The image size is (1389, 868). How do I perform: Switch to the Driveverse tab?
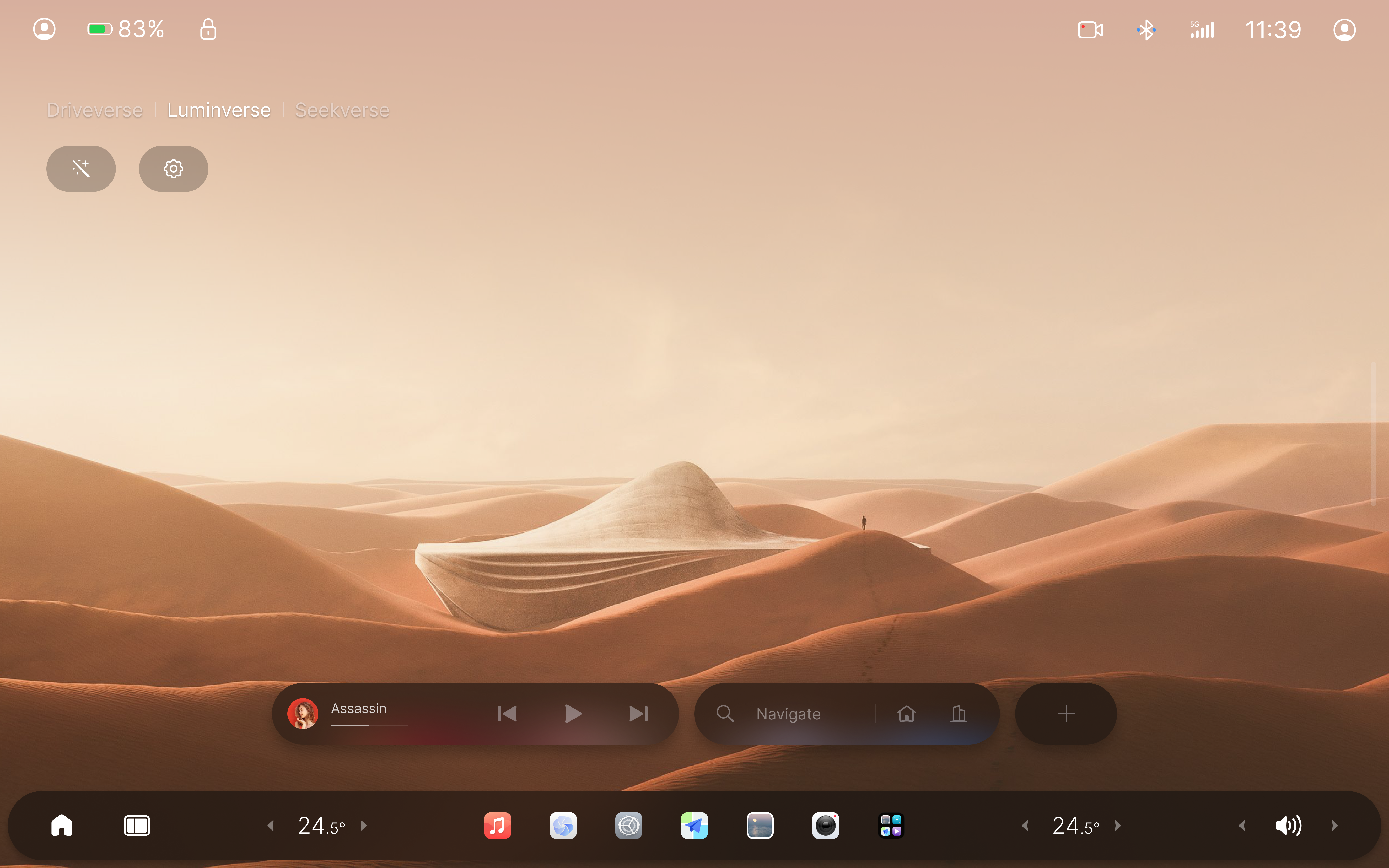[x=95, y=110]
